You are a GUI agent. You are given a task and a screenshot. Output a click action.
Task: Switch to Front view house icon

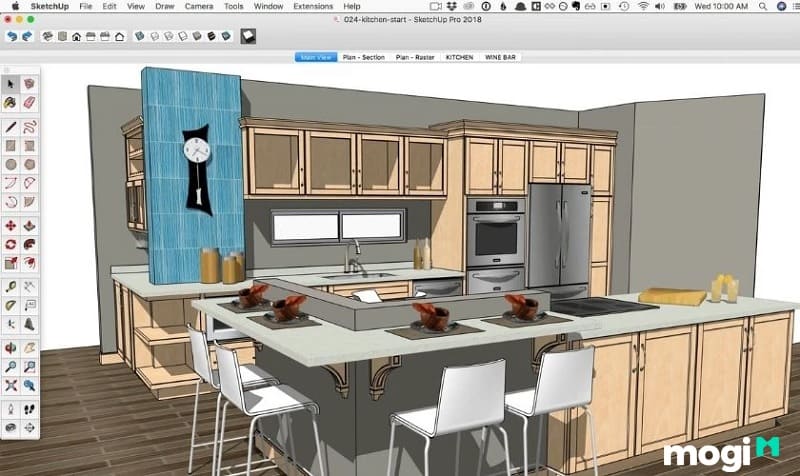point(77,36)
